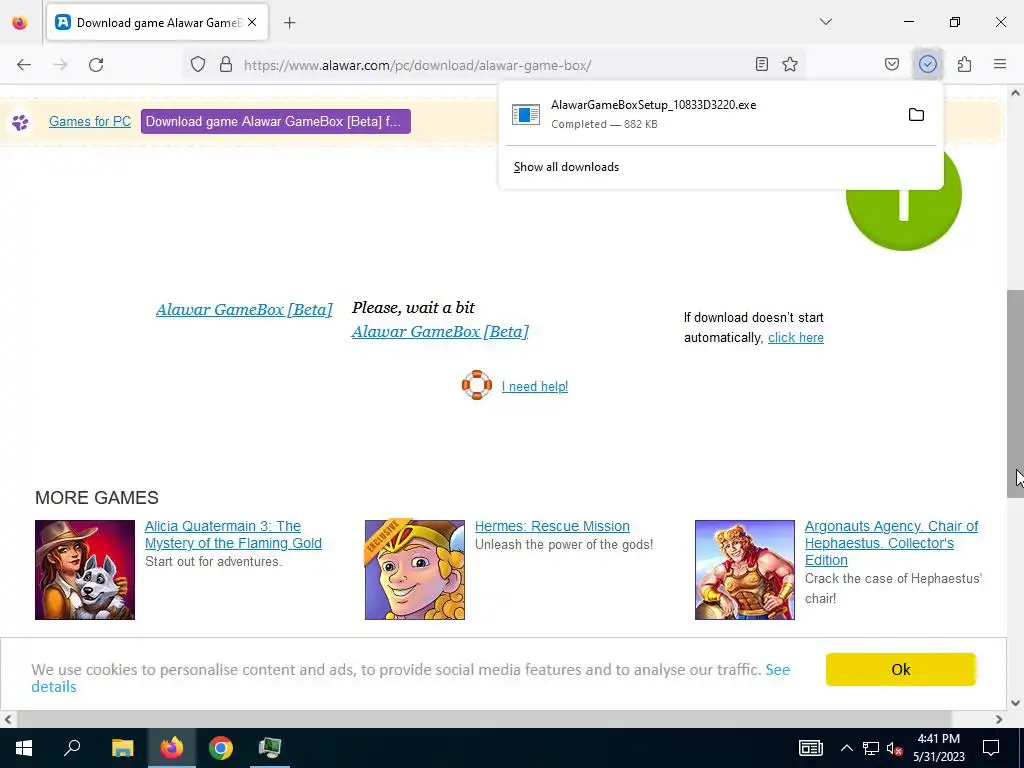This screenshot has height=768, width=1024.
Task: Open Hermes: Rescue Mission game link
Action: [552, 526]
